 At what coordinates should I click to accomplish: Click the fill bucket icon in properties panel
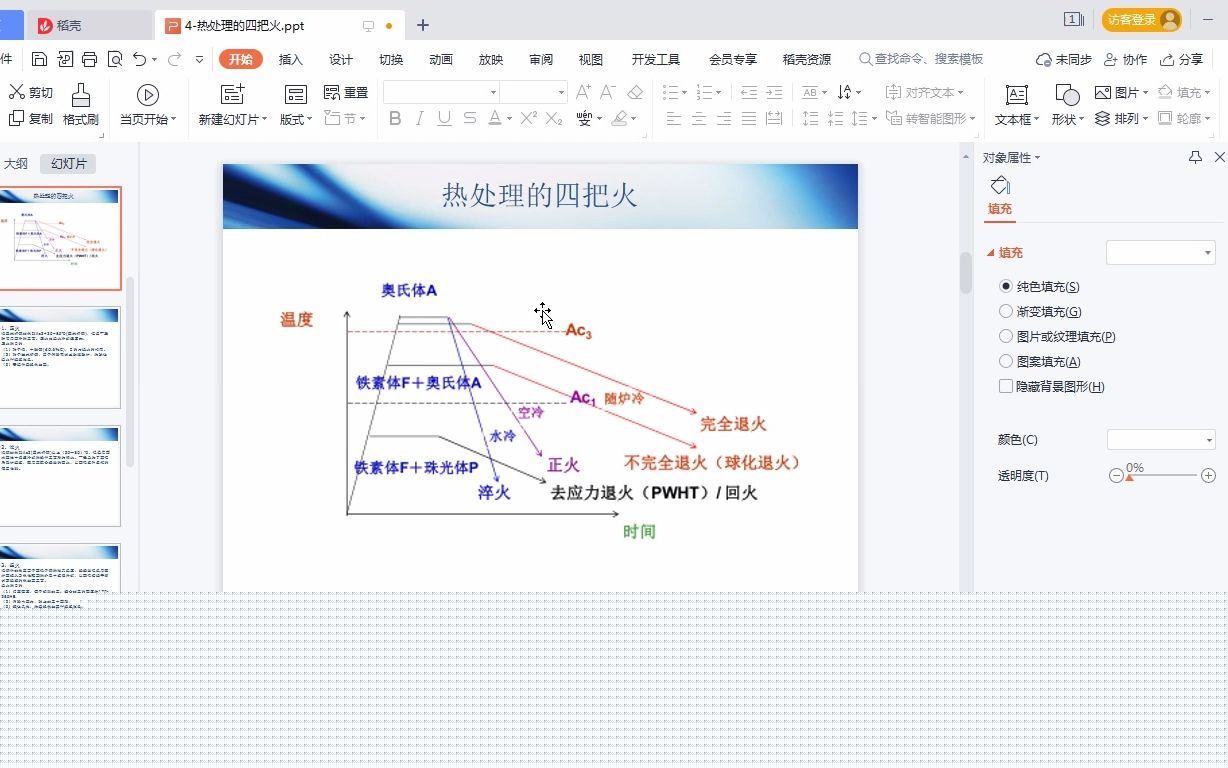pyautogui.click(x=1000, y=185)
